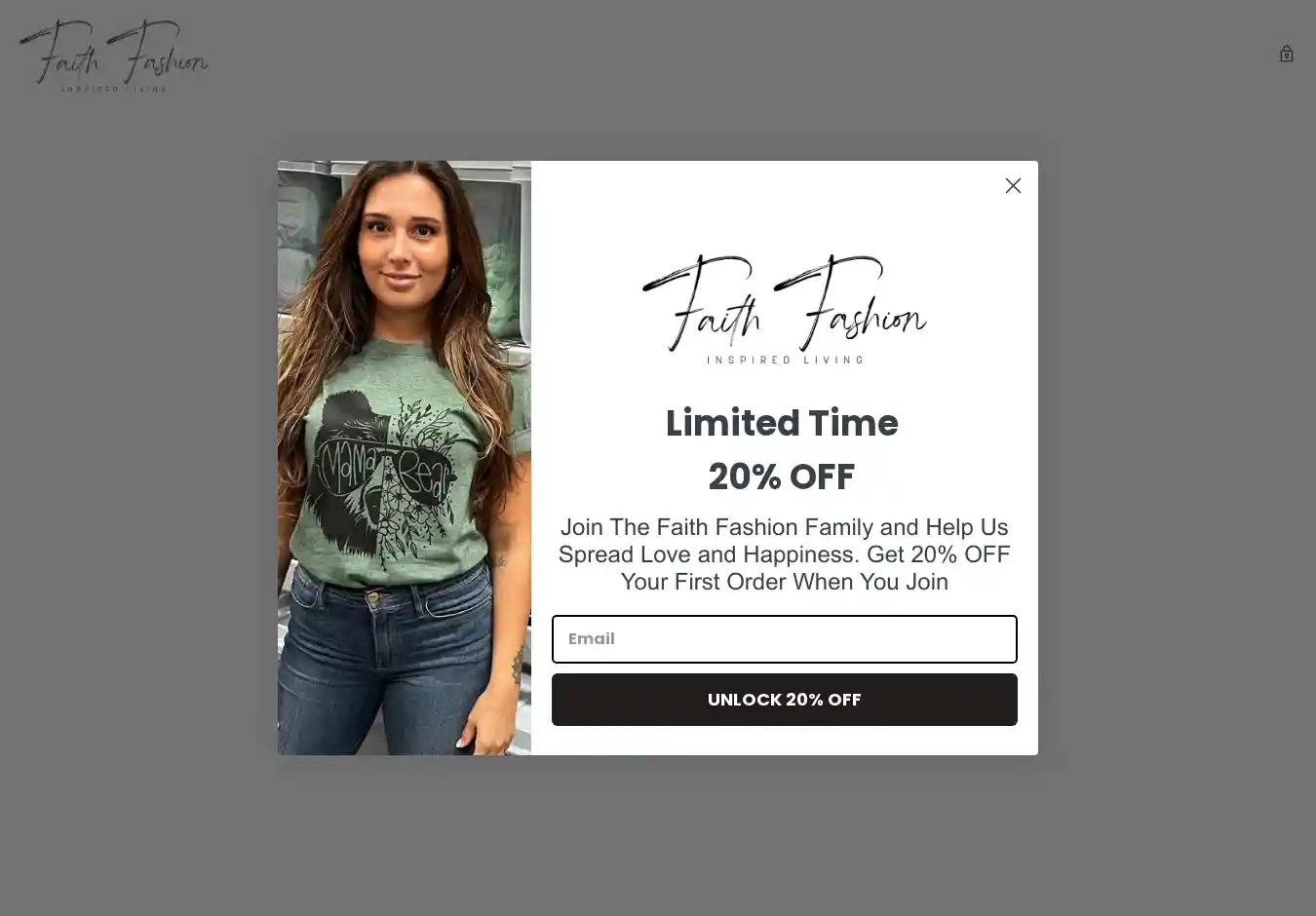The height and width of the screenshot is (916, 1316).
Task: Click the INSPIRED LIVING text under the header logo
Action: pyautogui.click(x=114, y=89)
